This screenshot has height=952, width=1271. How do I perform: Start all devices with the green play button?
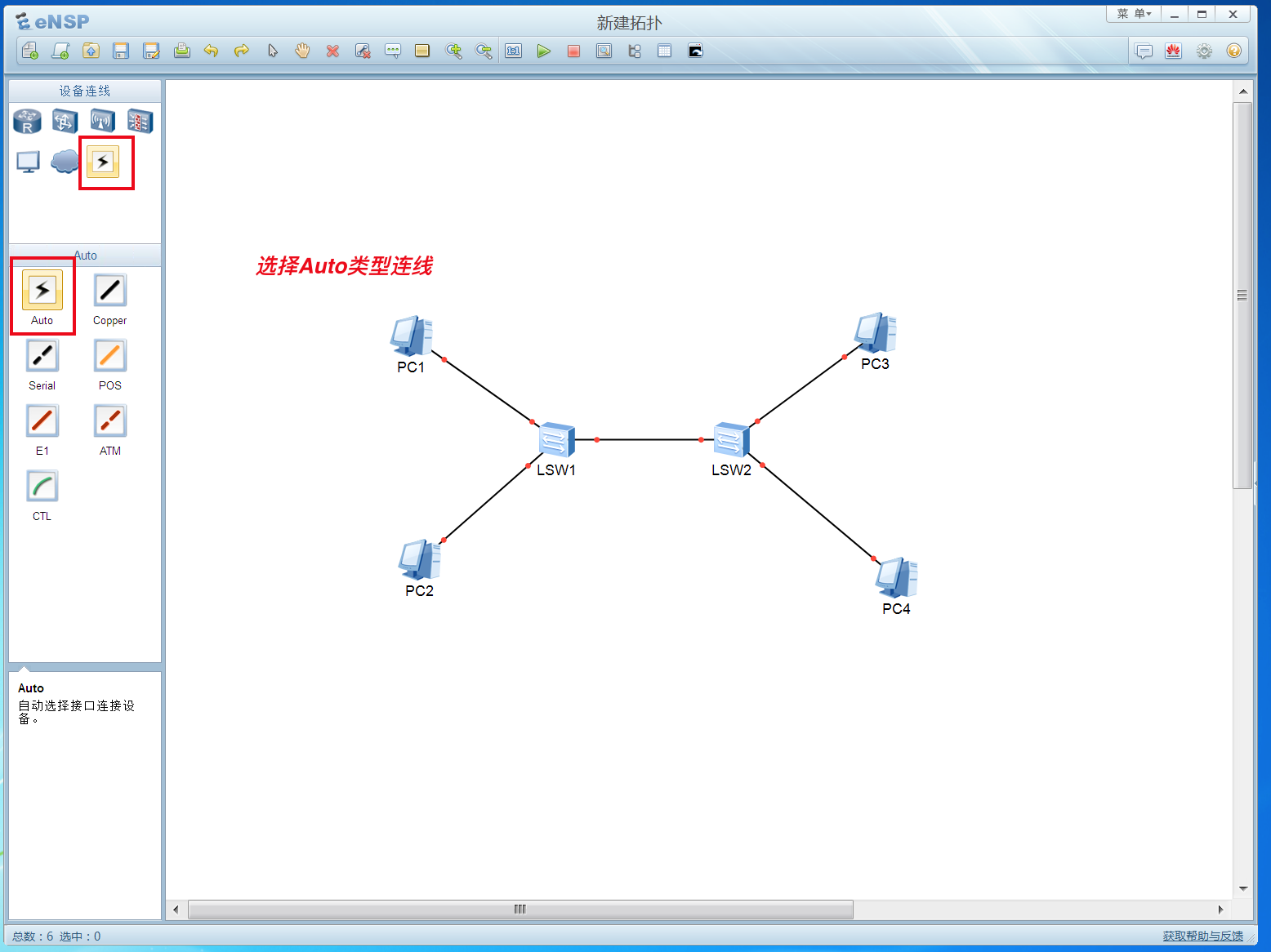[x=544, y=51]
